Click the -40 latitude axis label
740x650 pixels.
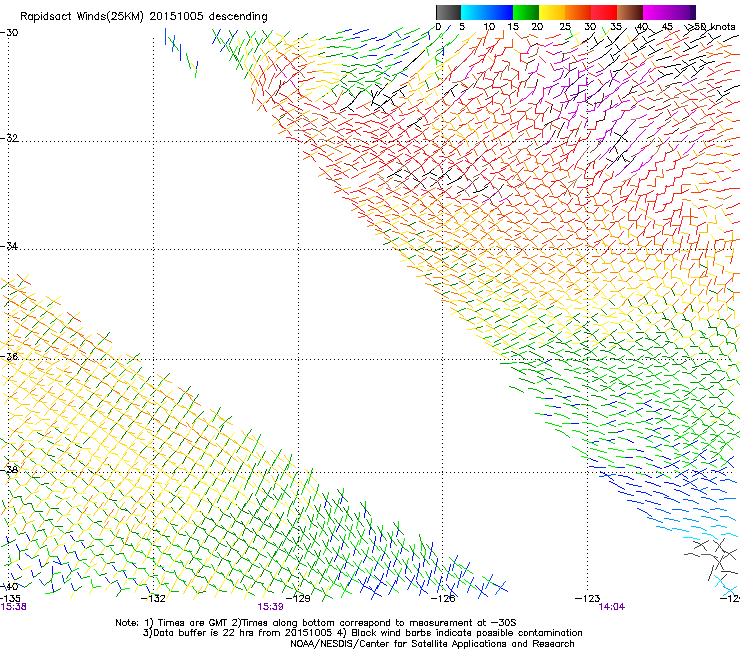click(x=9, y=587)
